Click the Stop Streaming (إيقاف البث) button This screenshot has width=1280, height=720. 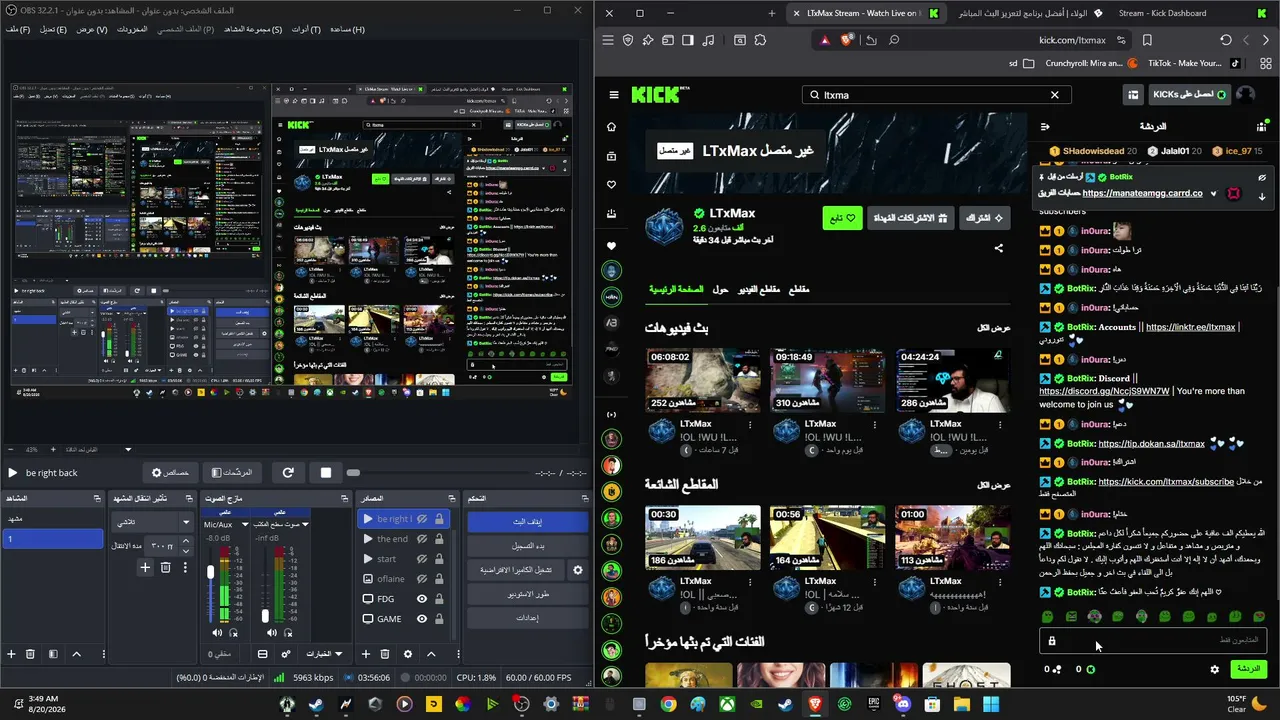pyautogui.click(x=527, y=522)
